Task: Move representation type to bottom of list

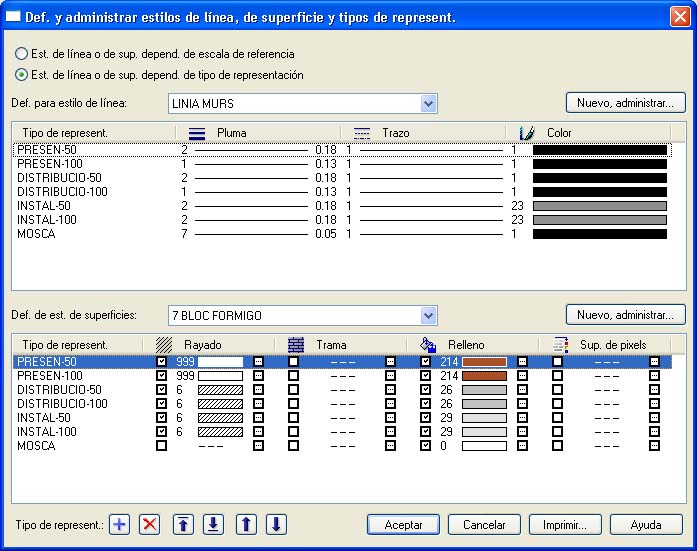Action: click(x=213, y=525)
